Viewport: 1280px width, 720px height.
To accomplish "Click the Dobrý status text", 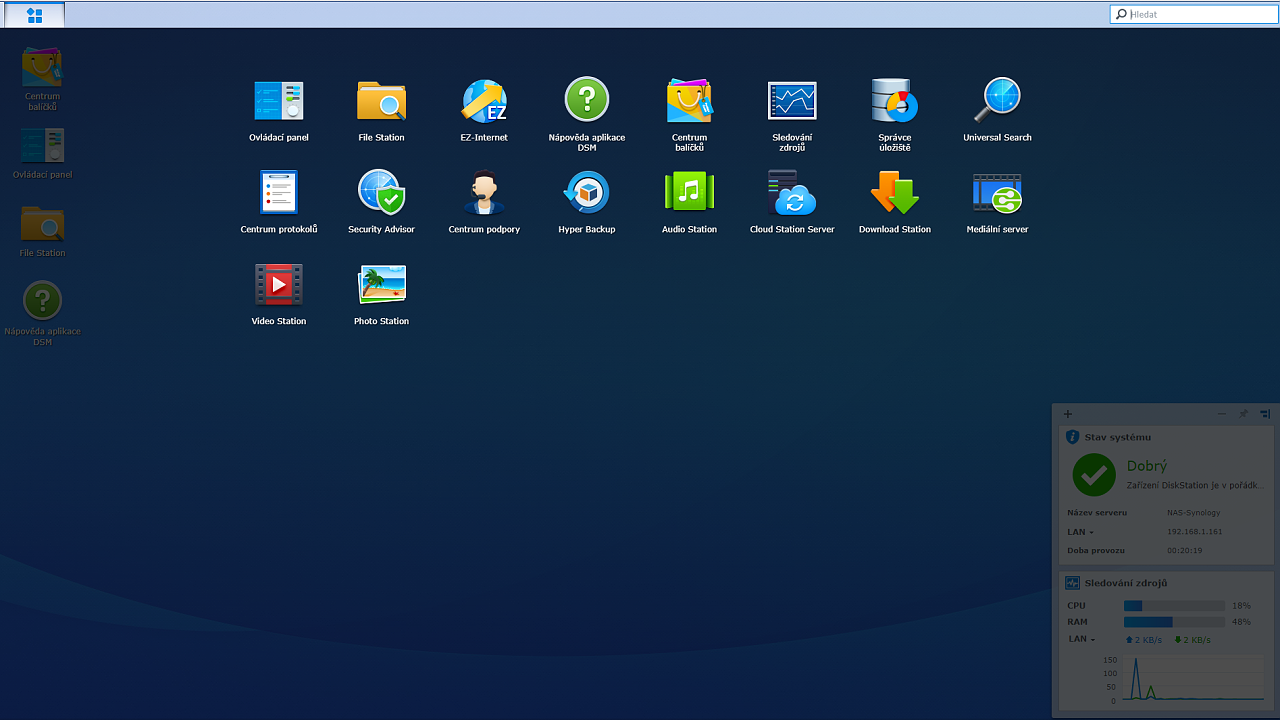I will [1147, 466].
